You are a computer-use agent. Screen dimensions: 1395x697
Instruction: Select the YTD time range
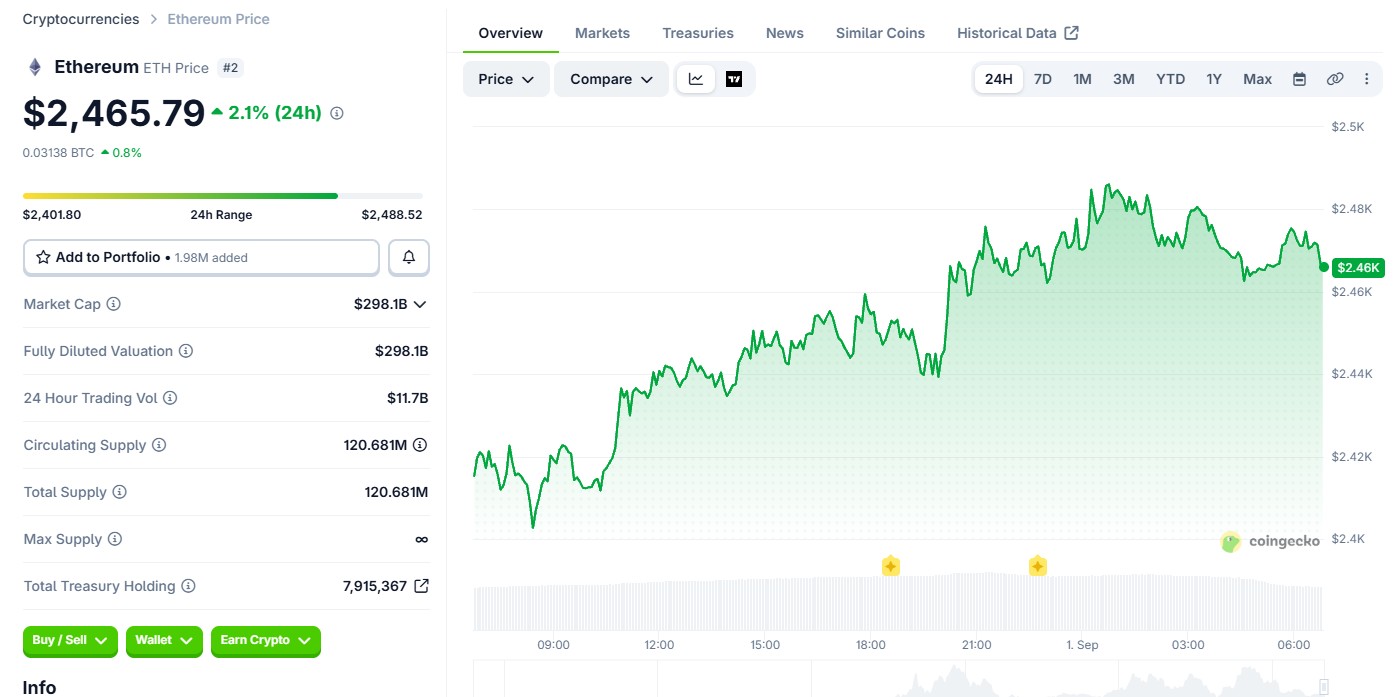(1170, 79)
